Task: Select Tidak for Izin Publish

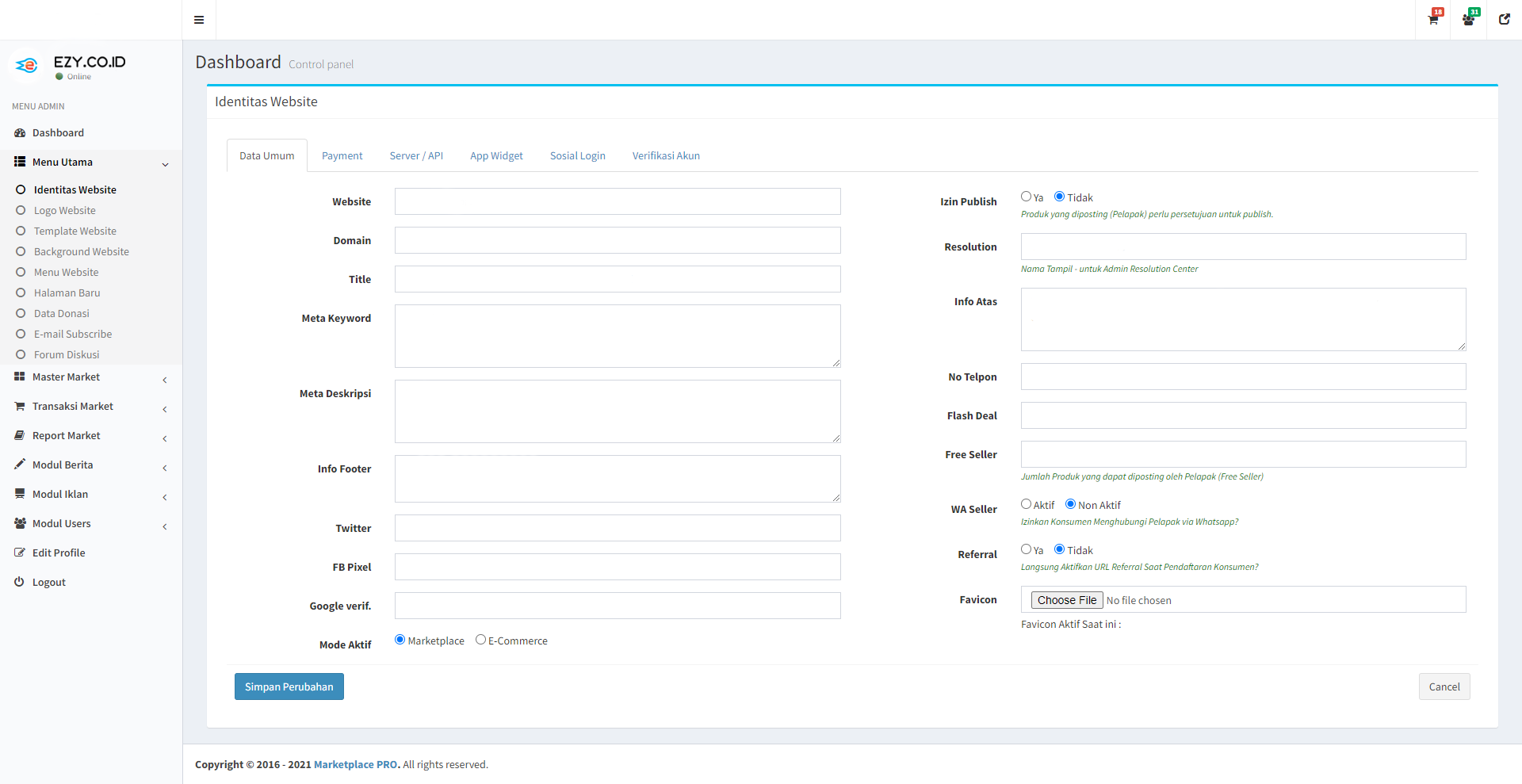Action: tap(1059, 197)
